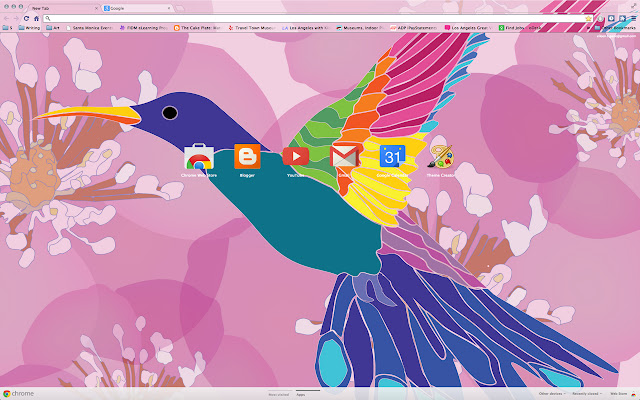This screenshot has height=400, width=640.
Task: Open the Chrome Web Store app
Action: click(198, 157)
